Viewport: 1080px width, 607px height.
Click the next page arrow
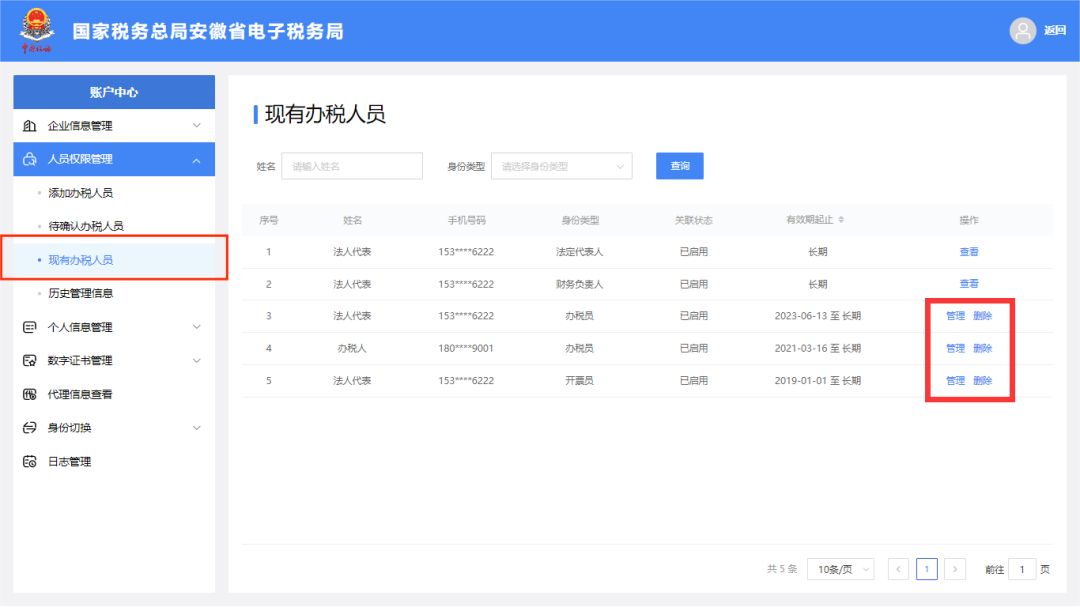[x=955, y=569]
